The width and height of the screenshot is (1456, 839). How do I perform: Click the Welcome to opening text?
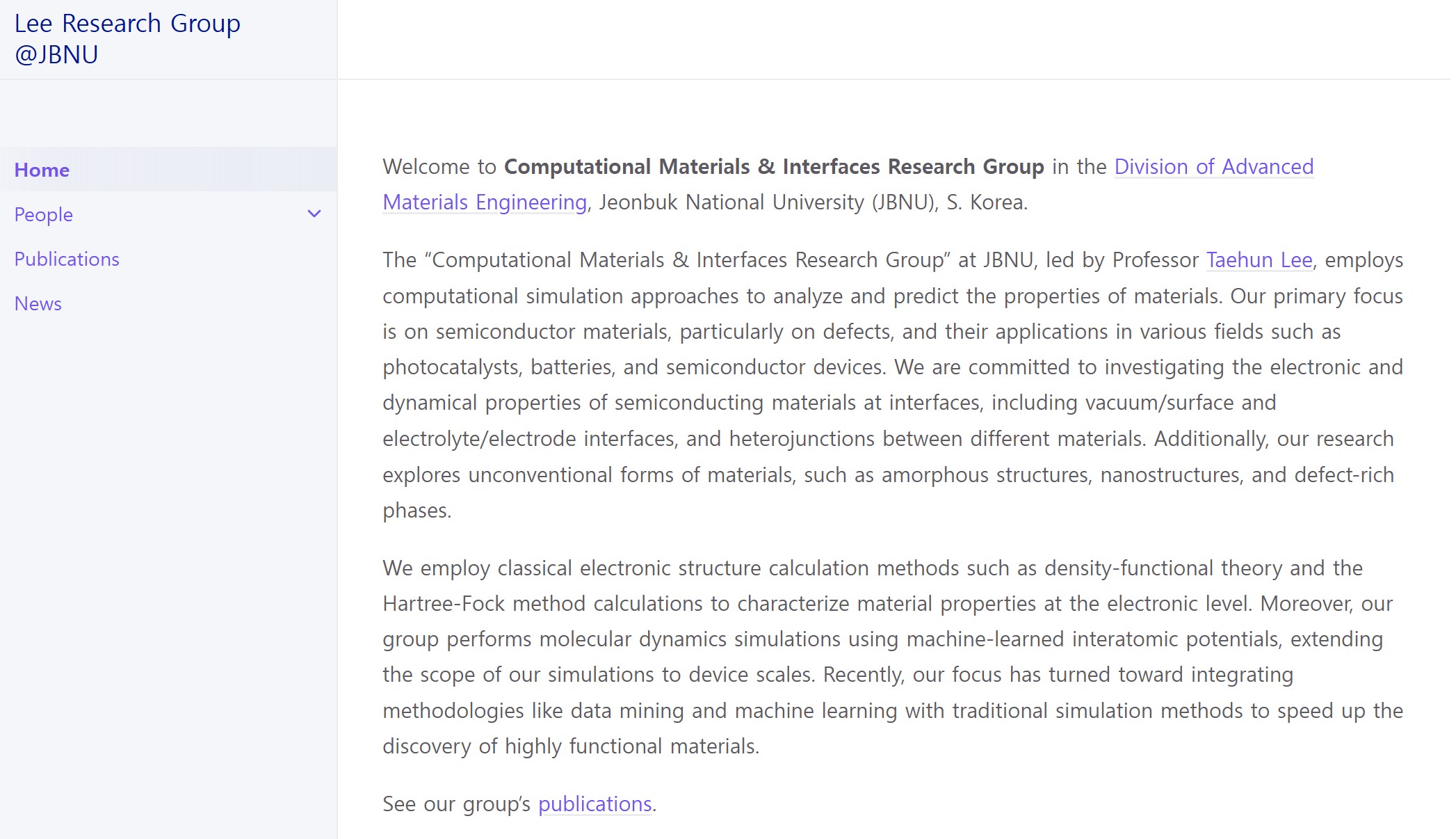pos(439,167)
